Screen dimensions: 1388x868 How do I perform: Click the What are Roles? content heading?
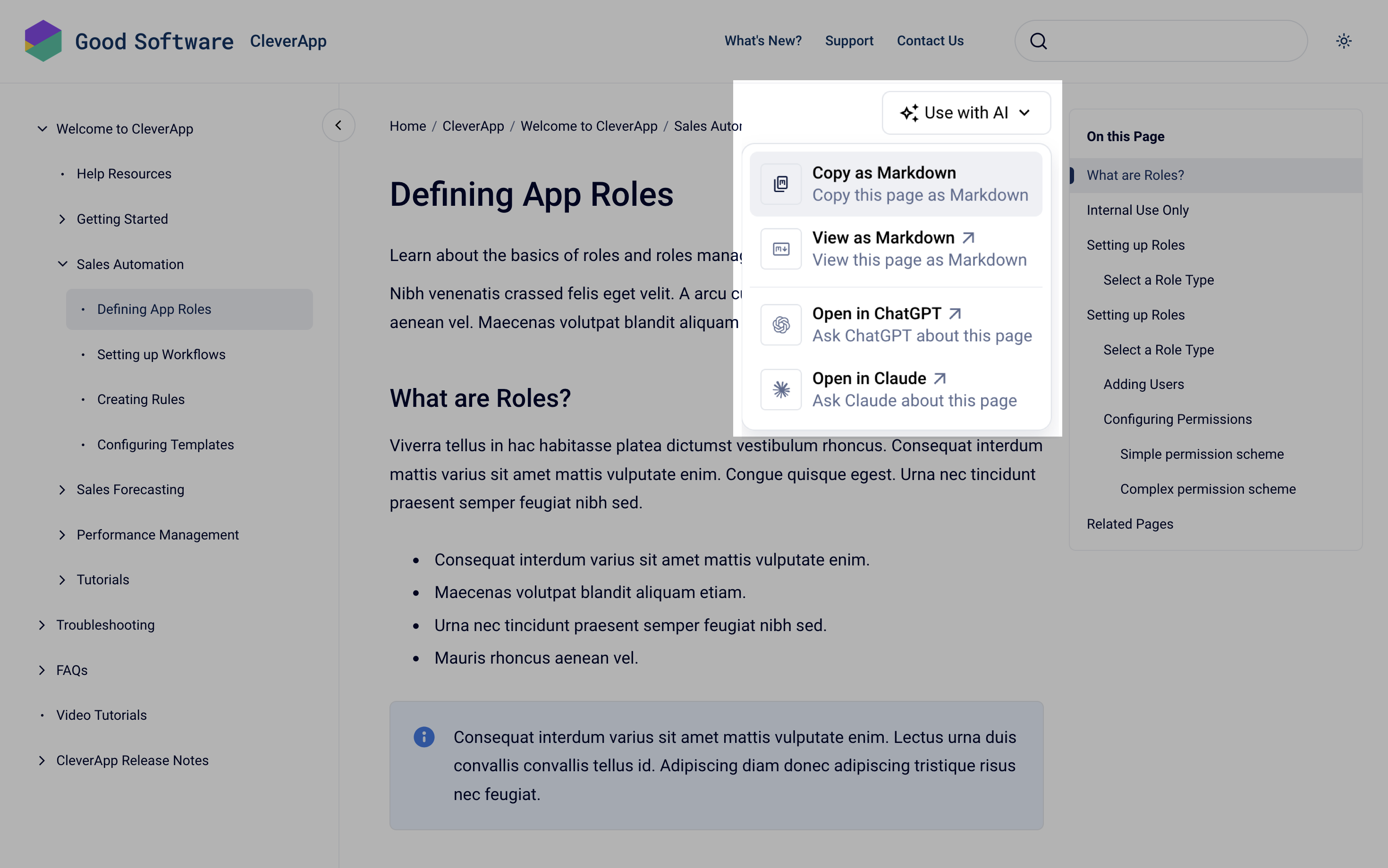pos(481,398)
